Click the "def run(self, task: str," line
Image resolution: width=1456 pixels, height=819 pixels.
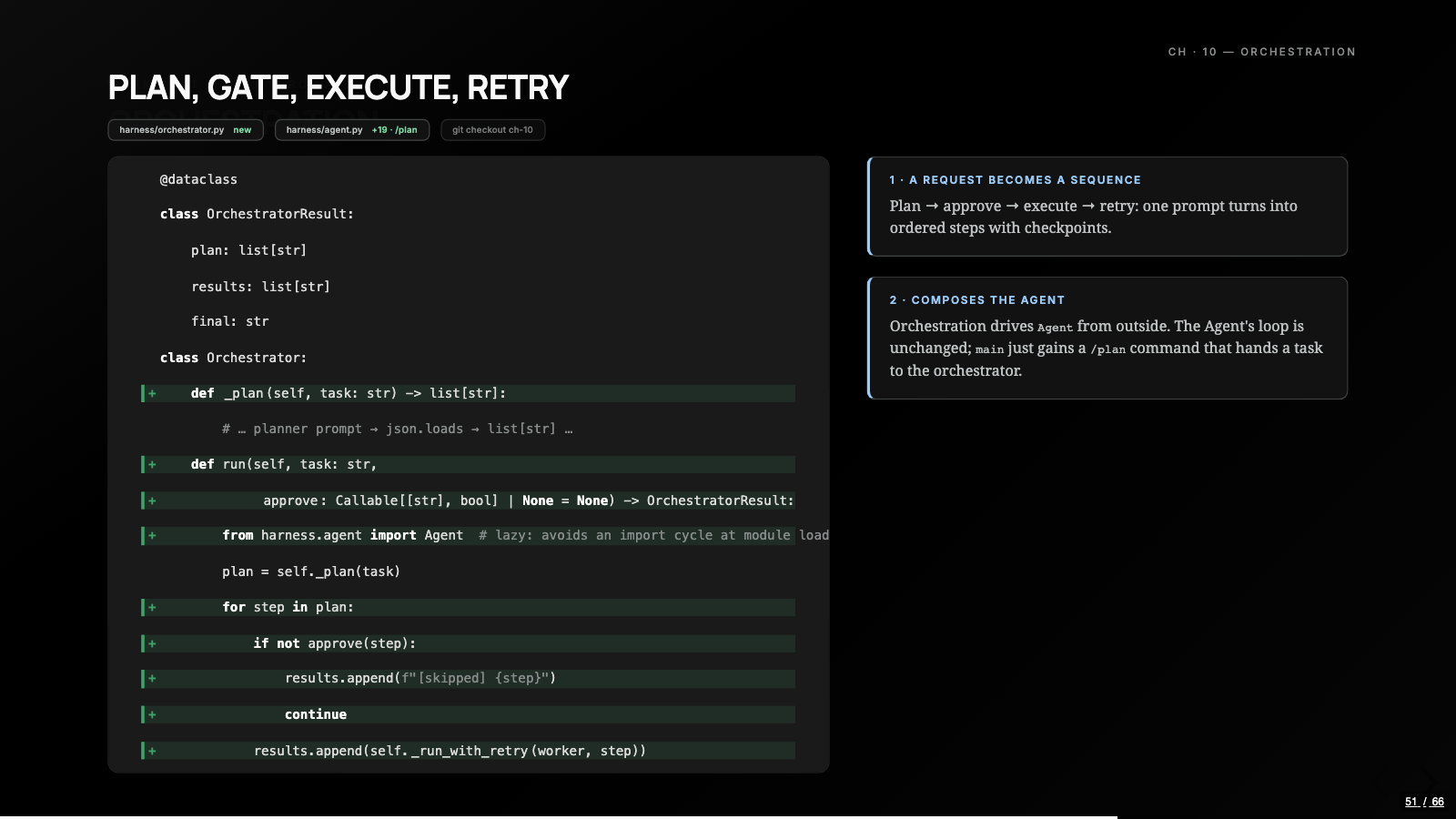469,464
